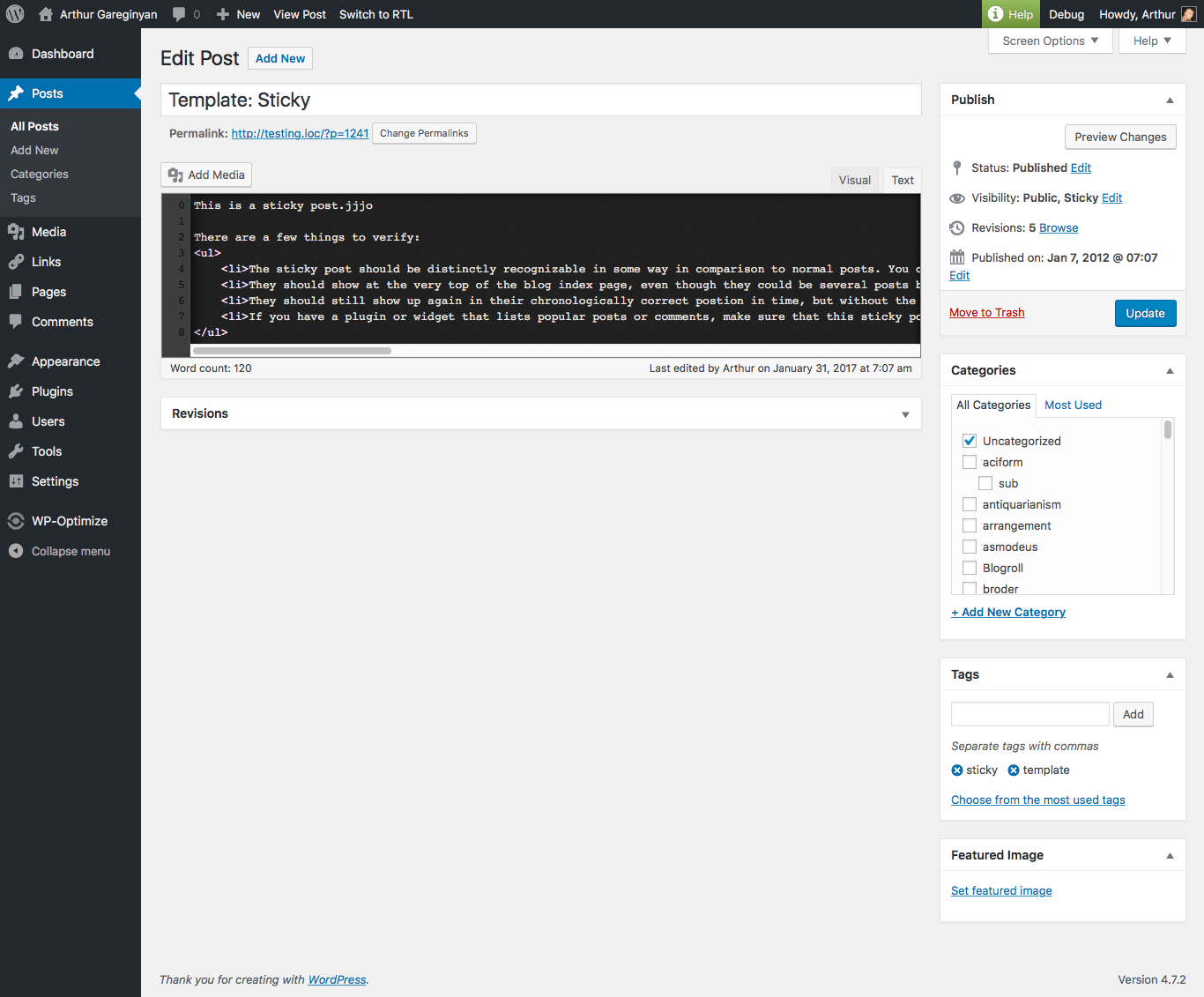
Task: Open the WordPress logo menu
Action: pyautogui.click(x=15, y=14)
